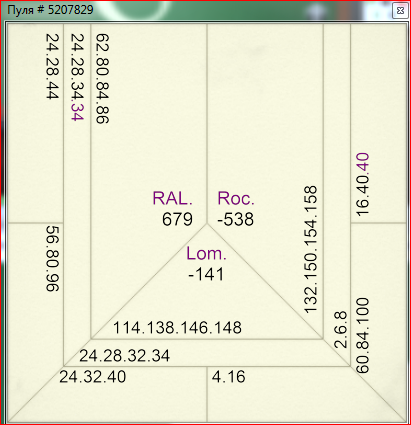Image resolution: width=411 pixels, height=425 pixels.
Task: Close the Пуля # 5207829 window
Action: click(x=400, y=11)
